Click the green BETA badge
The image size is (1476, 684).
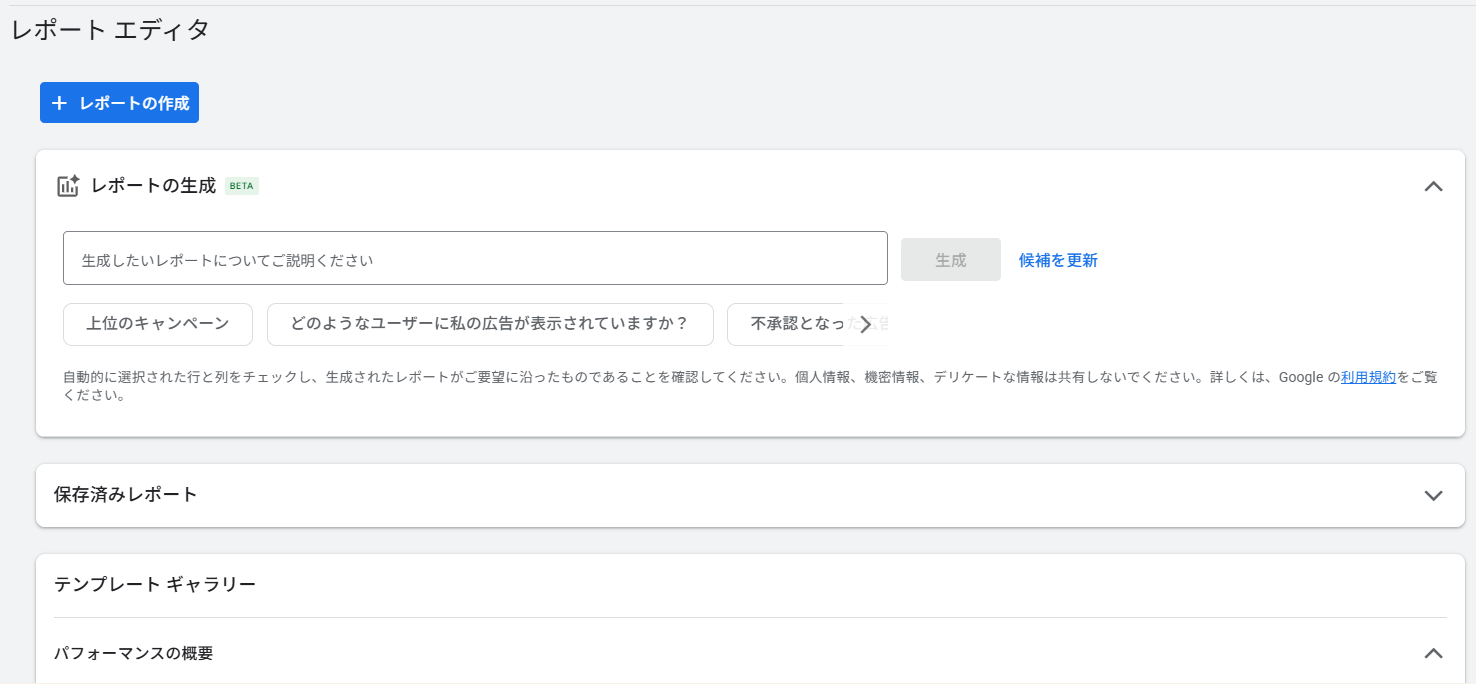click(x=242, y=186)
